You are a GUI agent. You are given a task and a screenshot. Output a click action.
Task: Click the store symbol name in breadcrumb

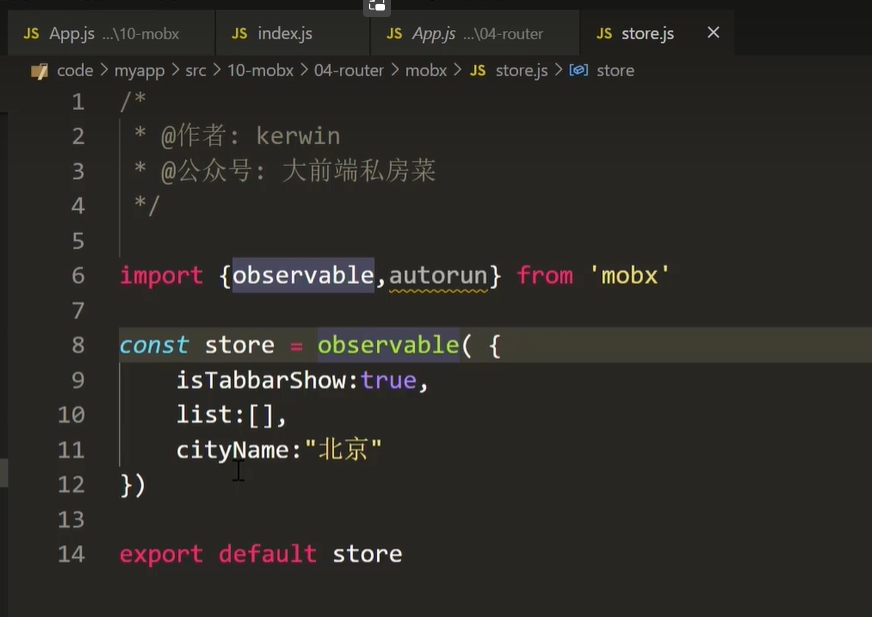pos(615,71)
